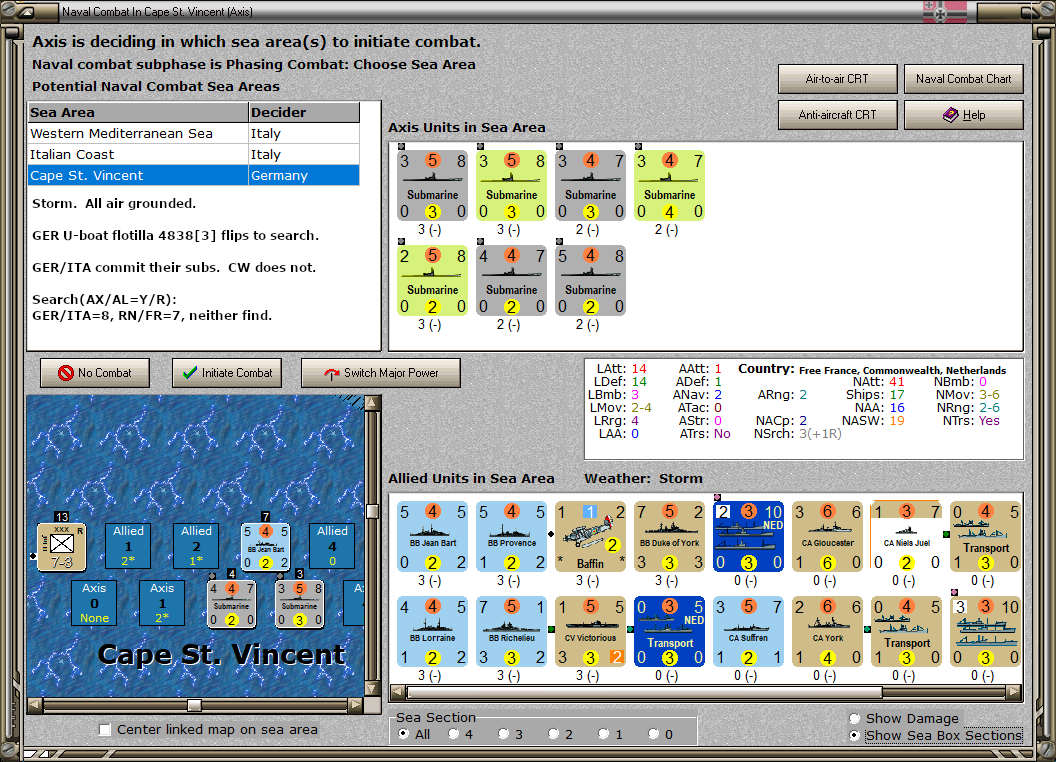
Task: Select Sea Section 0 radio button
Action: point(653,734)
